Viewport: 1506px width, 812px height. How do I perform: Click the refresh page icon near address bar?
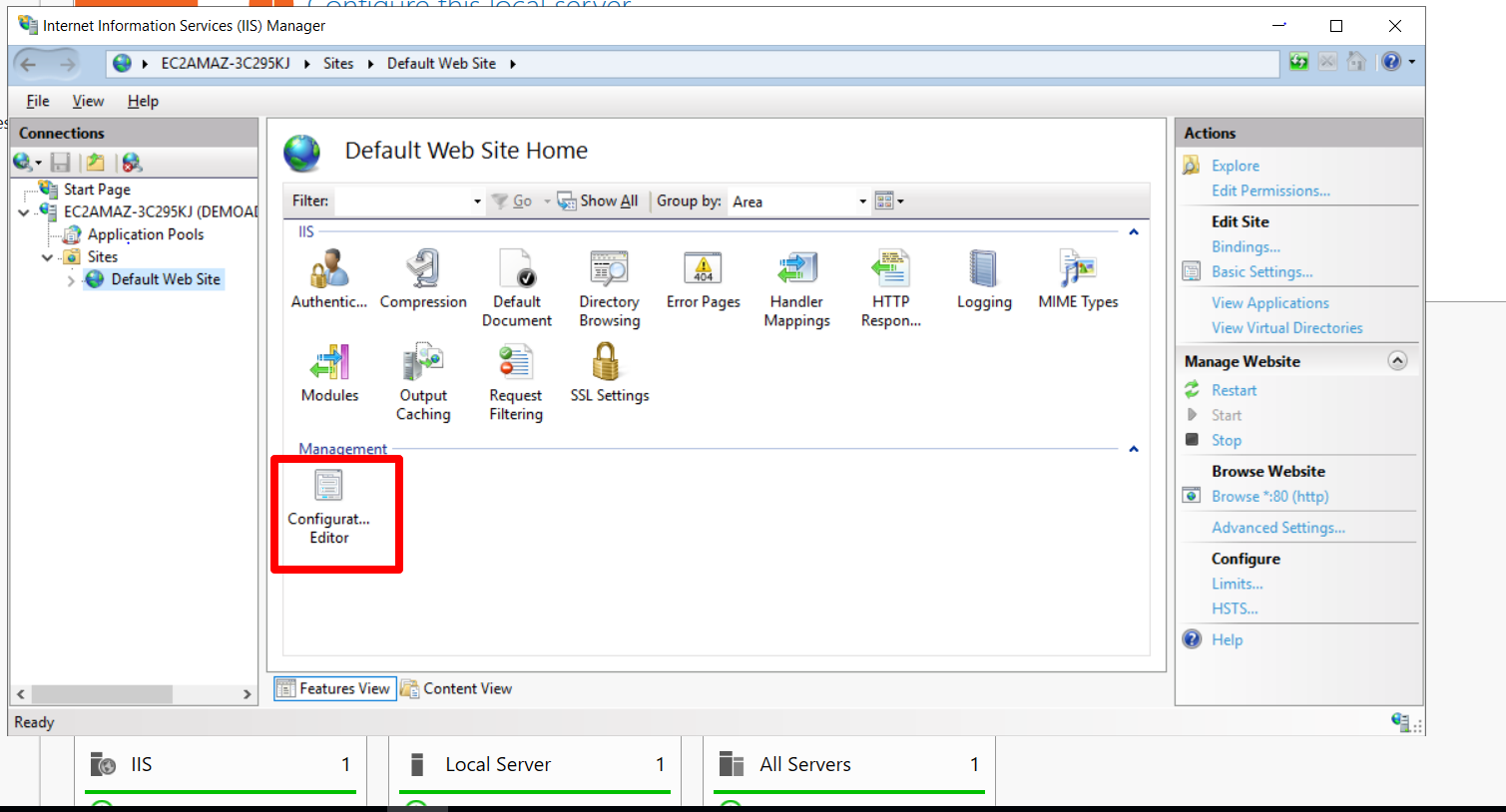click(1298, 62)
